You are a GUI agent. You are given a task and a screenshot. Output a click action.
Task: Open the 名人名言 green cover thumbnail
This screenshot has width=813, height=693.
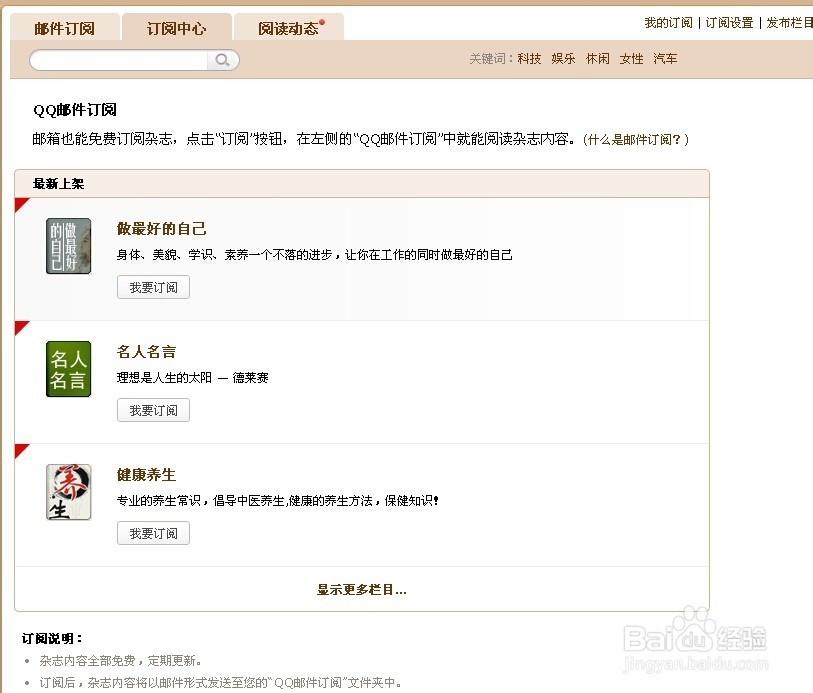point(68,369)
